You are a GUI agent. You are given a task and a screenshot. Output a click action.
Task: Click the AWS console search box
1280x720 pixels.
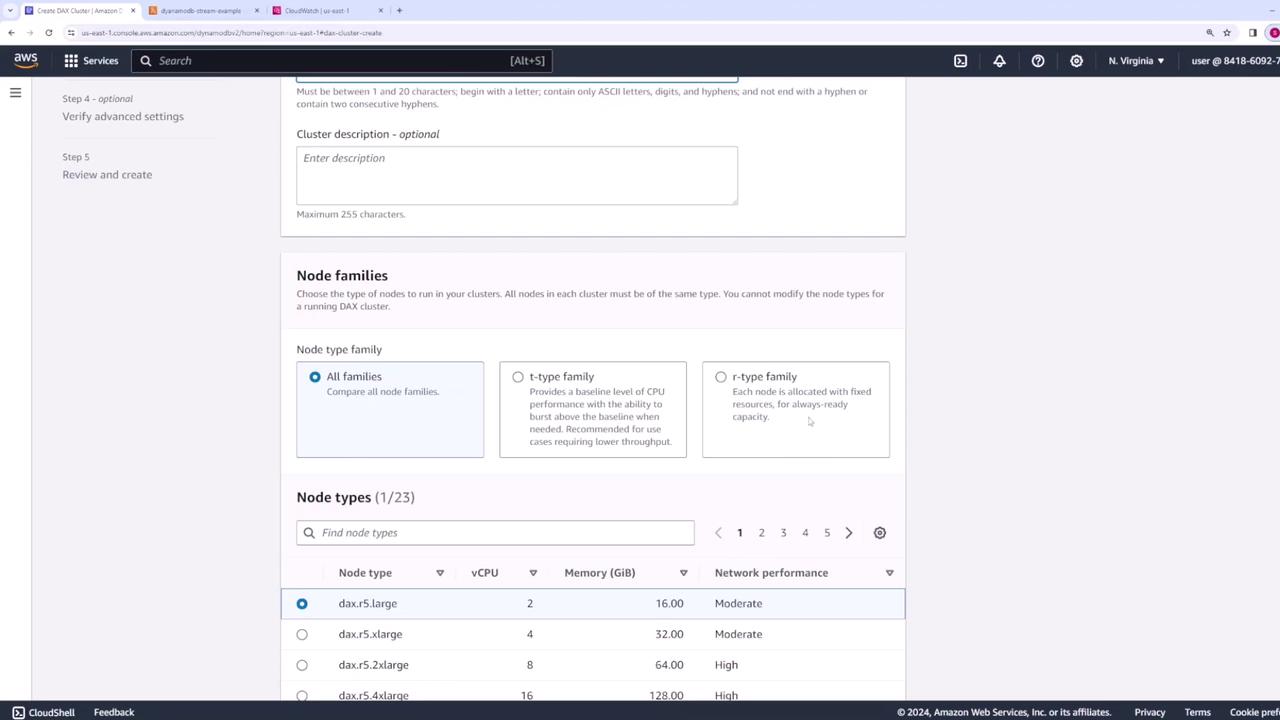[x=341, y=61]
